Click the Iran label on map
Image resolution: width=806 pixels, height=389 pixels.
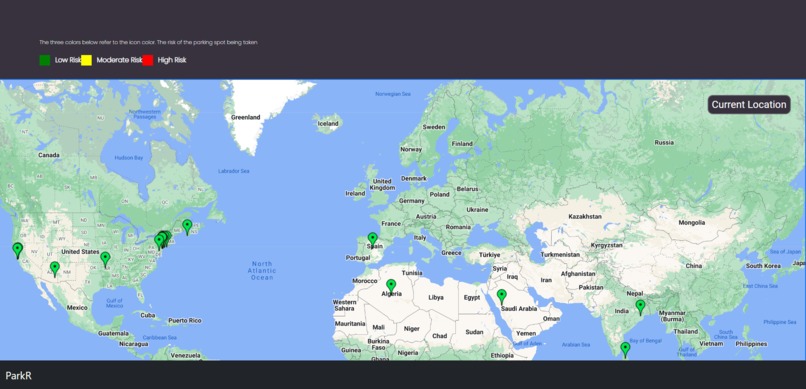(546, 280)
